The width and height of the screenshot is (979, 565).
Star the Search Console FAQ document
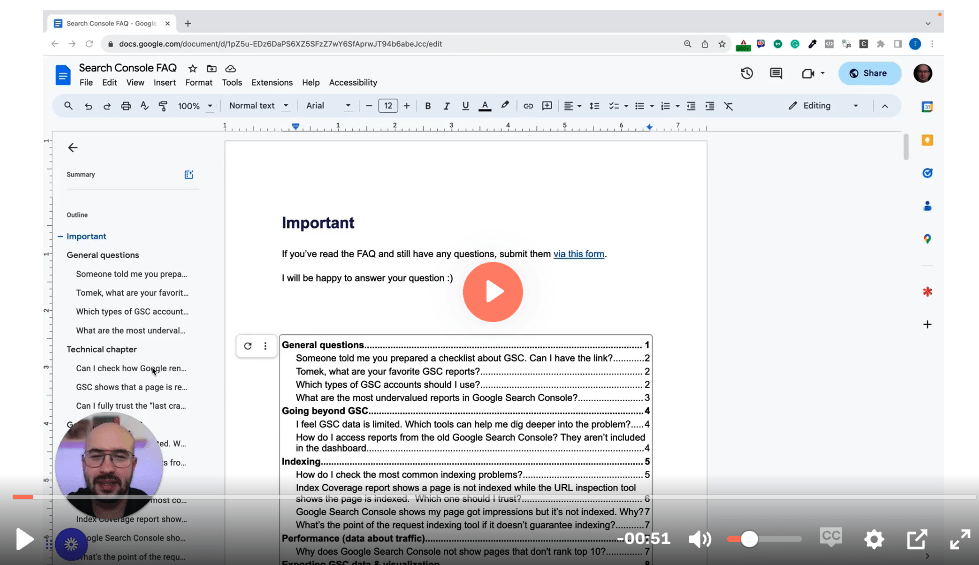193,69
